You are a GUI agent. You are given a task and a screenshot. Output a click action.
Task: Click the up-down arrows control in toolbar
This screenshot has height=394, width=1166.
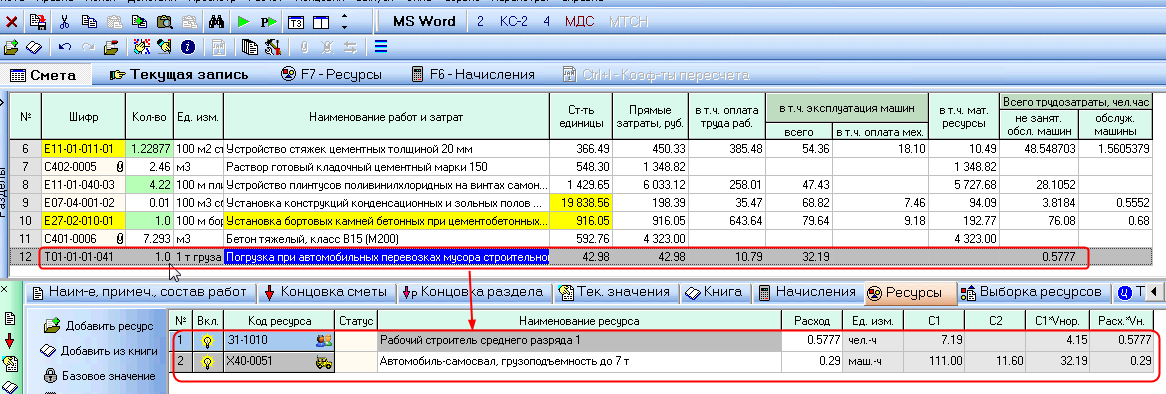344,22
